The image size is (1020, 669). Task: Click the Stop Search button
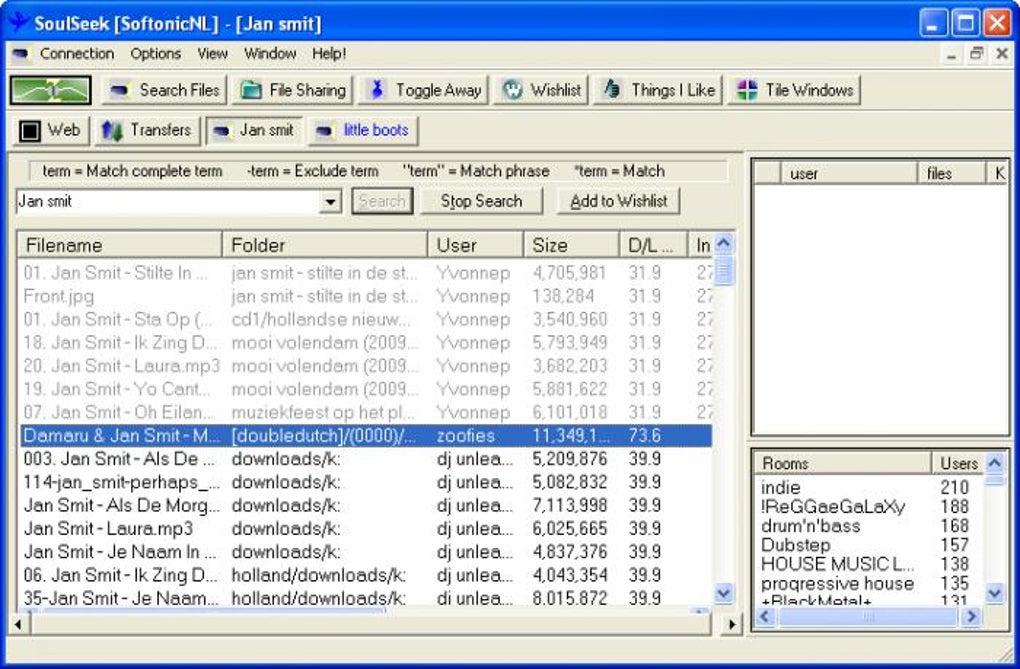click(x=481, y=202)
